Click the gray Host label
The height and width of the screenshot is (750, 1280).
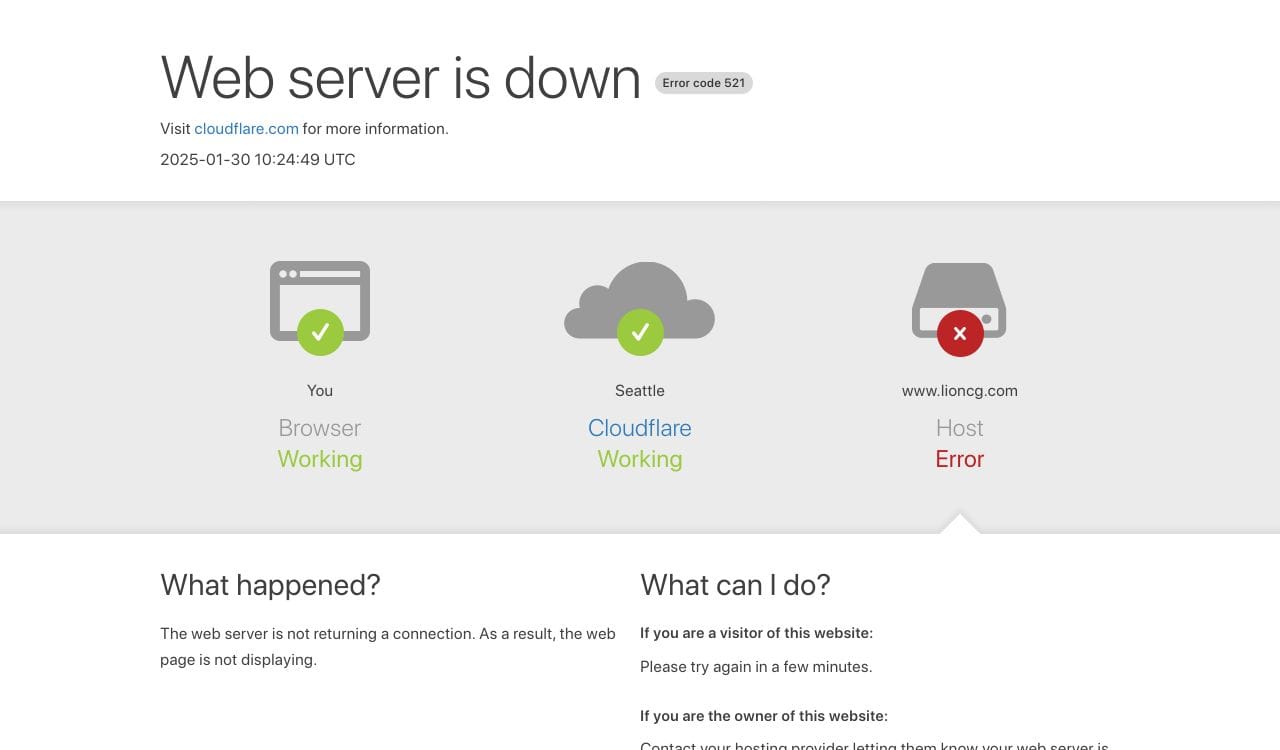point(960,428)
